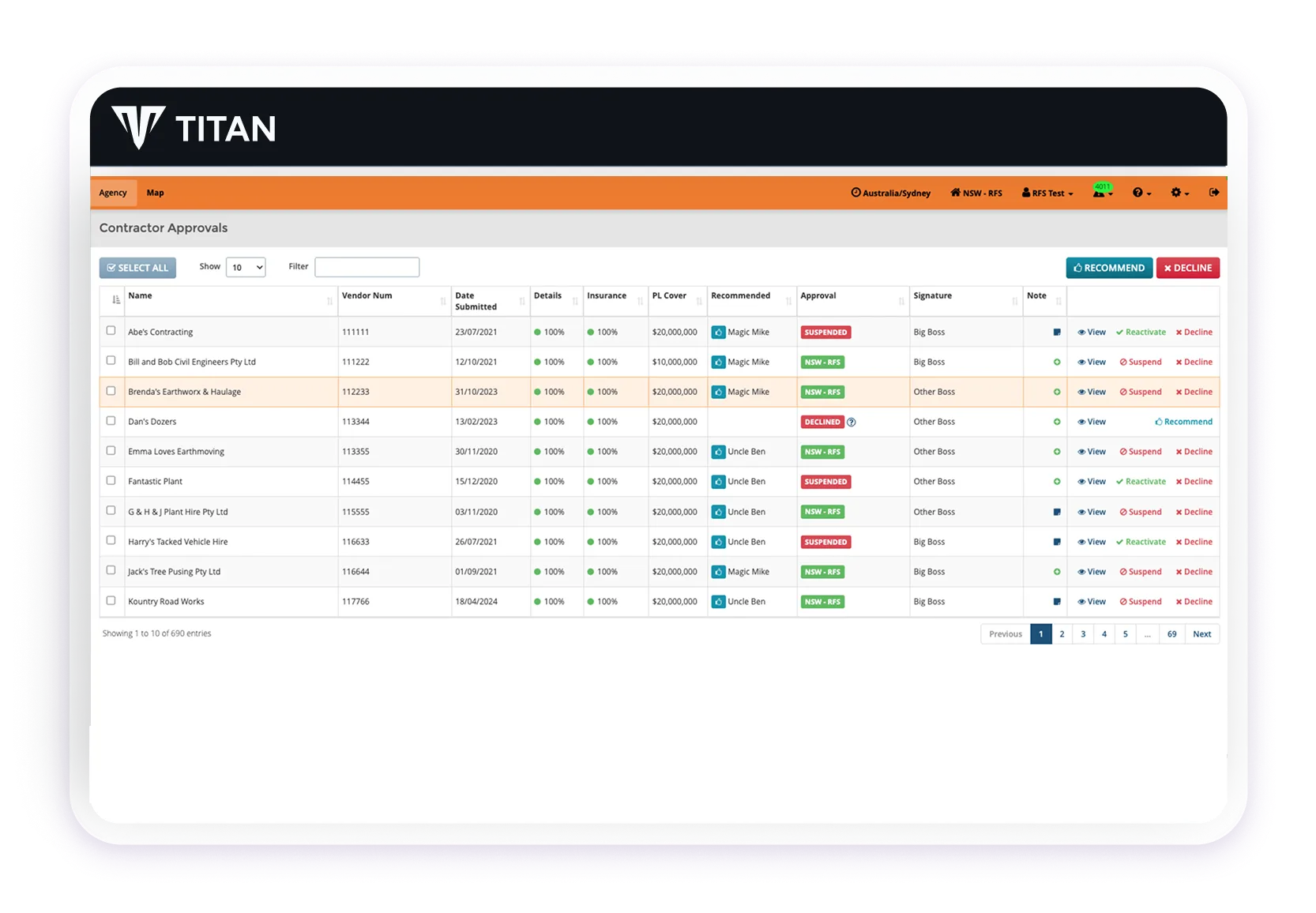Open the note icon for Abe's Contracting
1316x913 pixels.
tap(1057, 332)
